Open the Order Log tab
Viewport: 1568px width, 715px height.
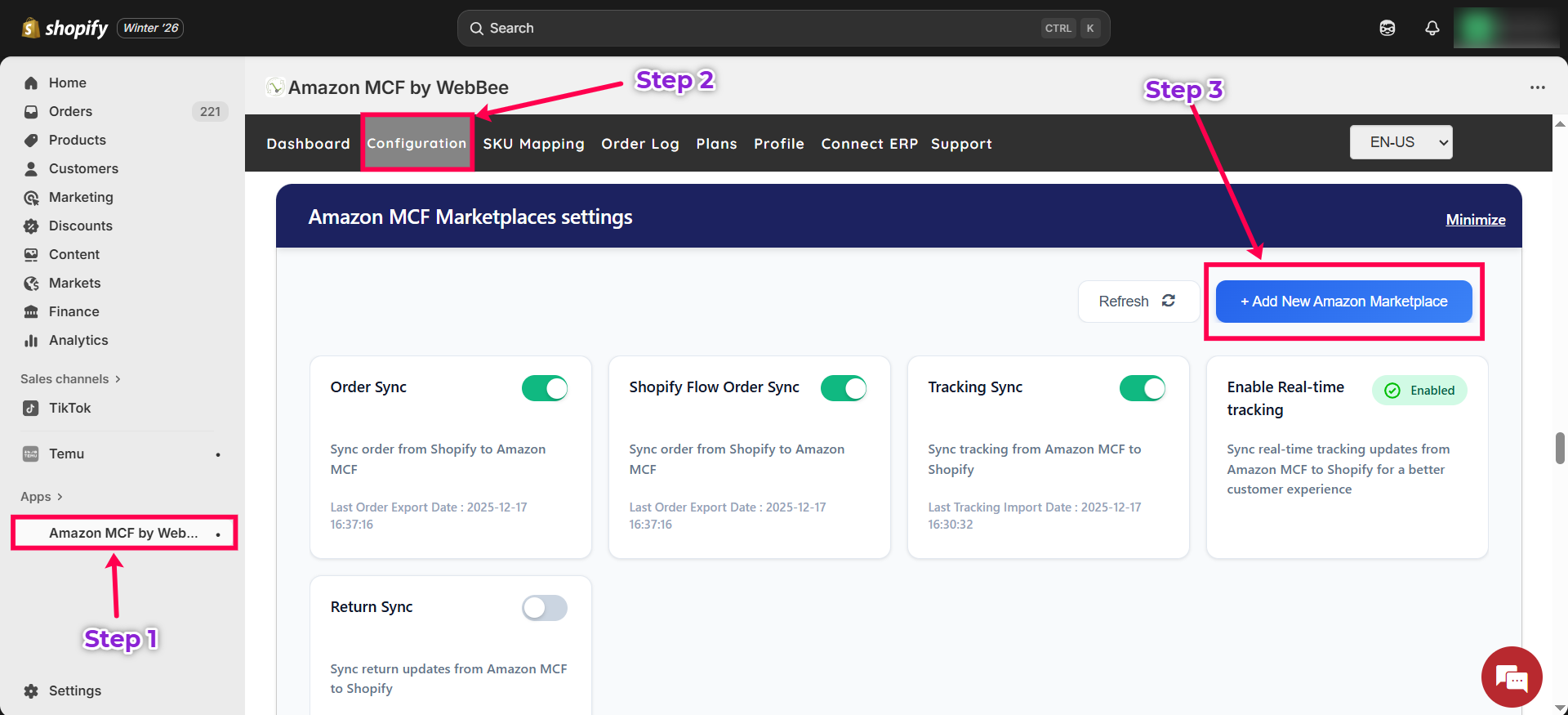coord(639,144)
